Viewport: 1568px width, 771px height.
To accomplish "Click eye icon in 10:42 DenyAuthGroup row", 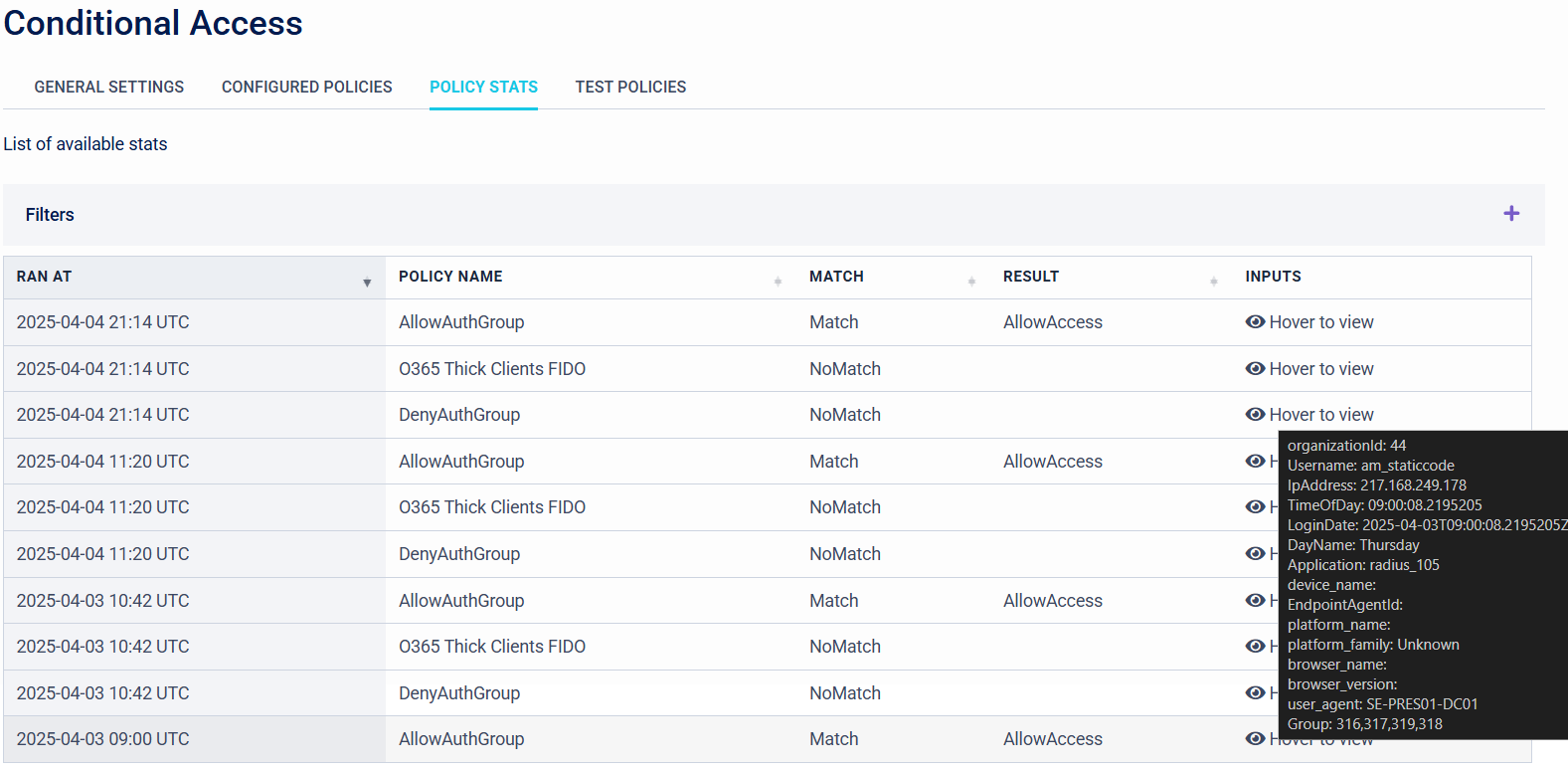I will tap(1255, 693).
